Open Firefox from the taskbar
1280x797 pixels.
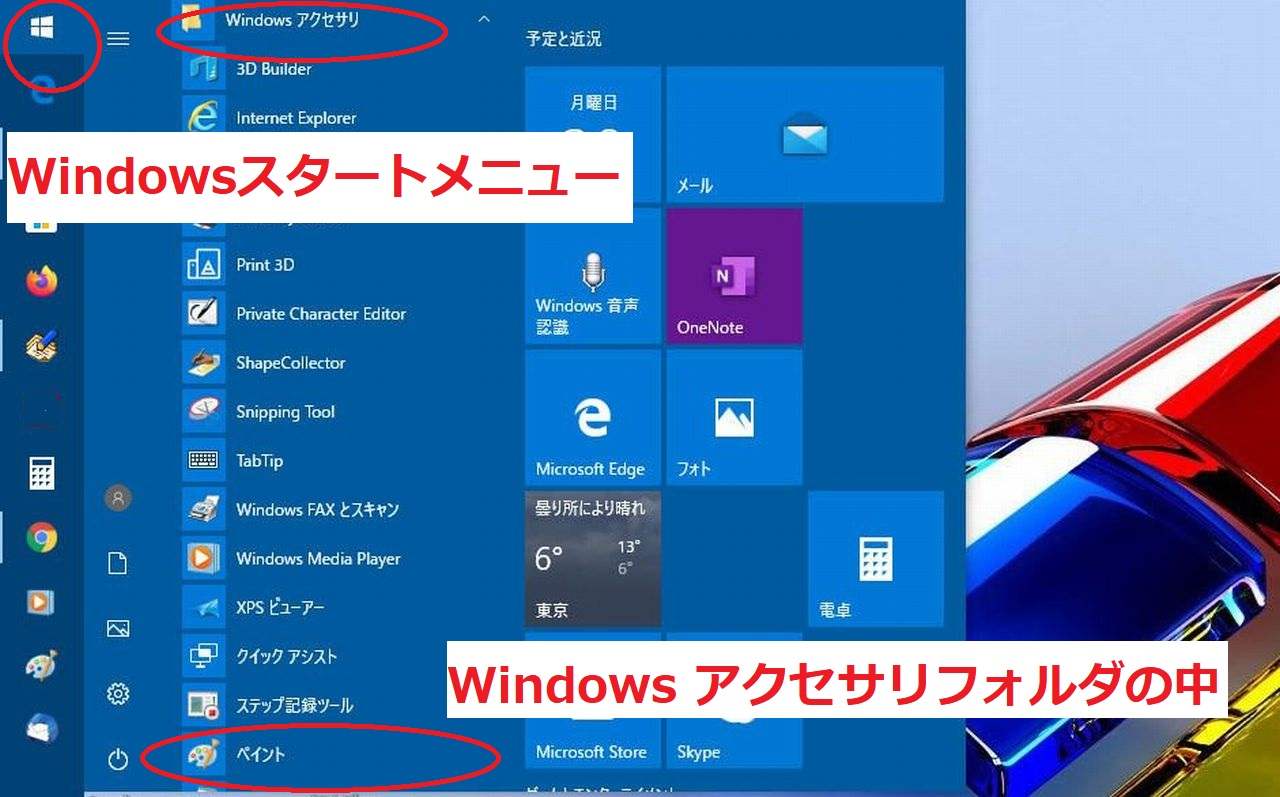coord(41,282)
